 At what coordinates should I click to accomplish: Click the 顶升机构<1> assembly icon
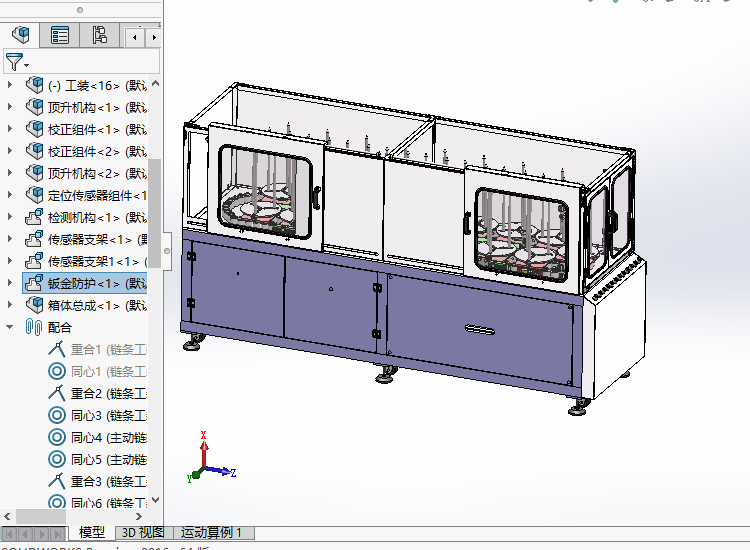[34, 107]
